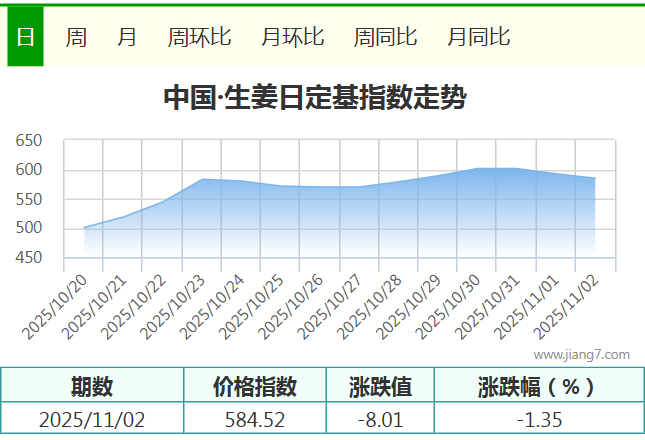Click the 涨跌幅（%） column header

tap(537, 386)
